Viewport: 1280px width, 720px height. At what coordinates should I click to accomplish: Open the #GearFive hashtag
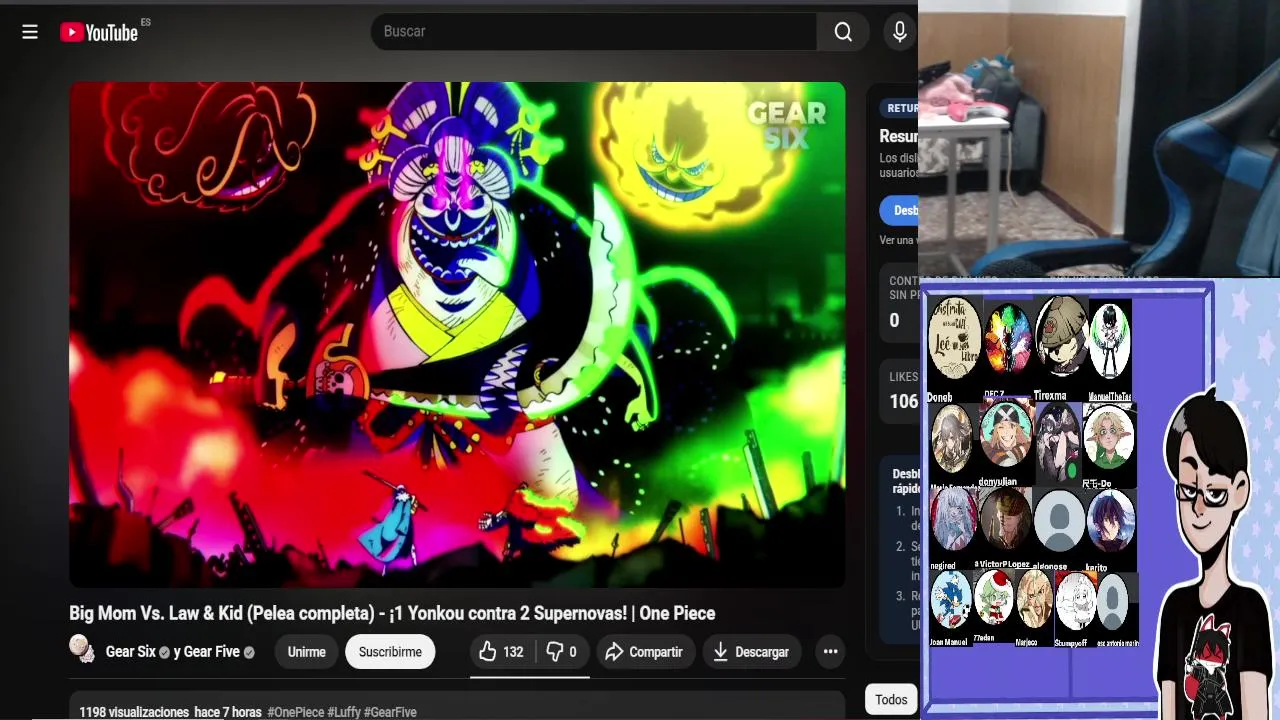pos(390,712)
